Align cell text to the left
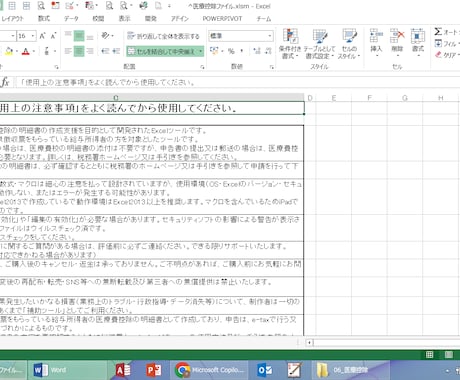 point(68,51)
